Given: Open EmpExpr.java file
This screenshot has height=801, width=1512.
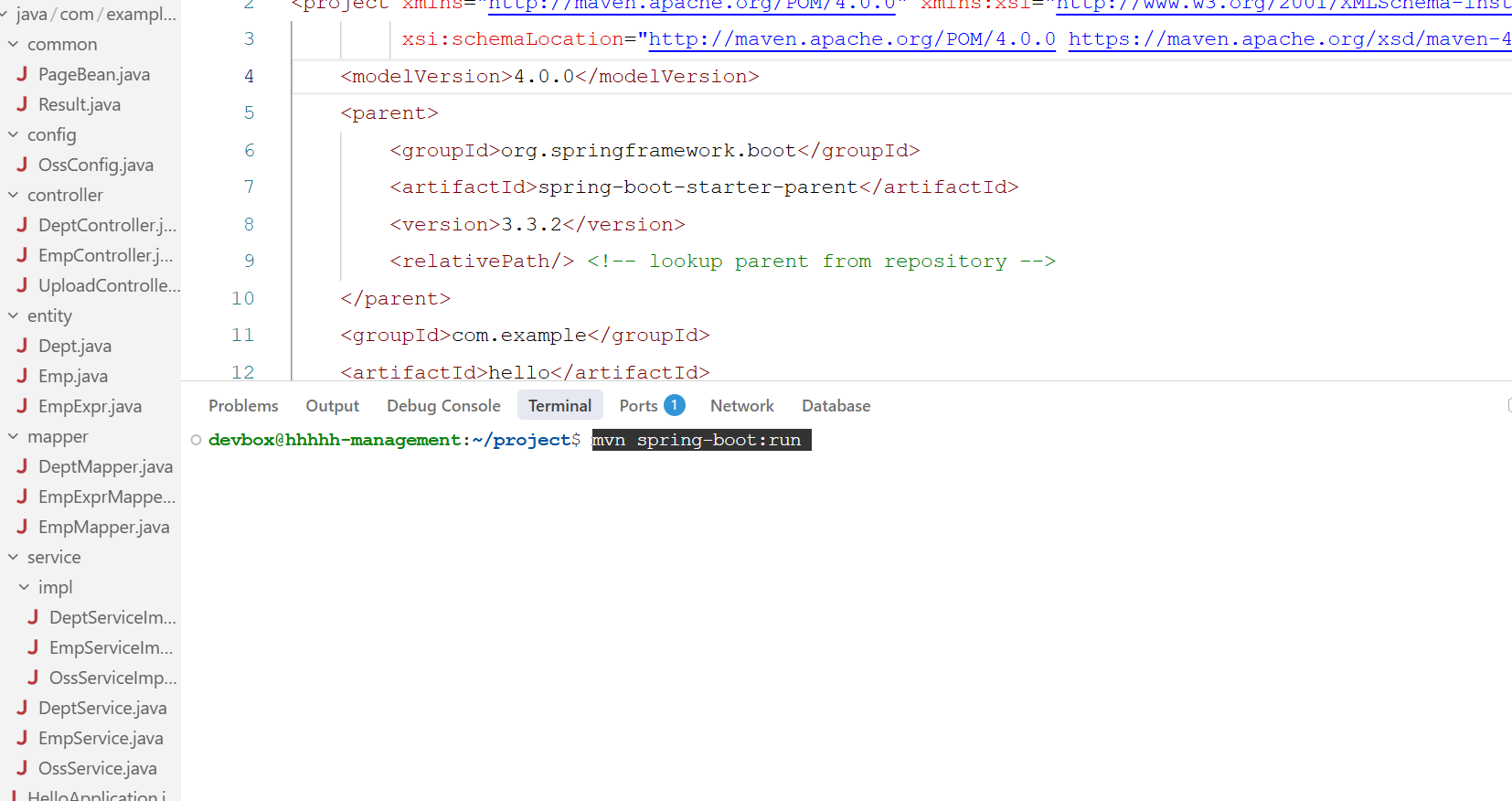Looking at the screenshot, I should coord(91,406).
